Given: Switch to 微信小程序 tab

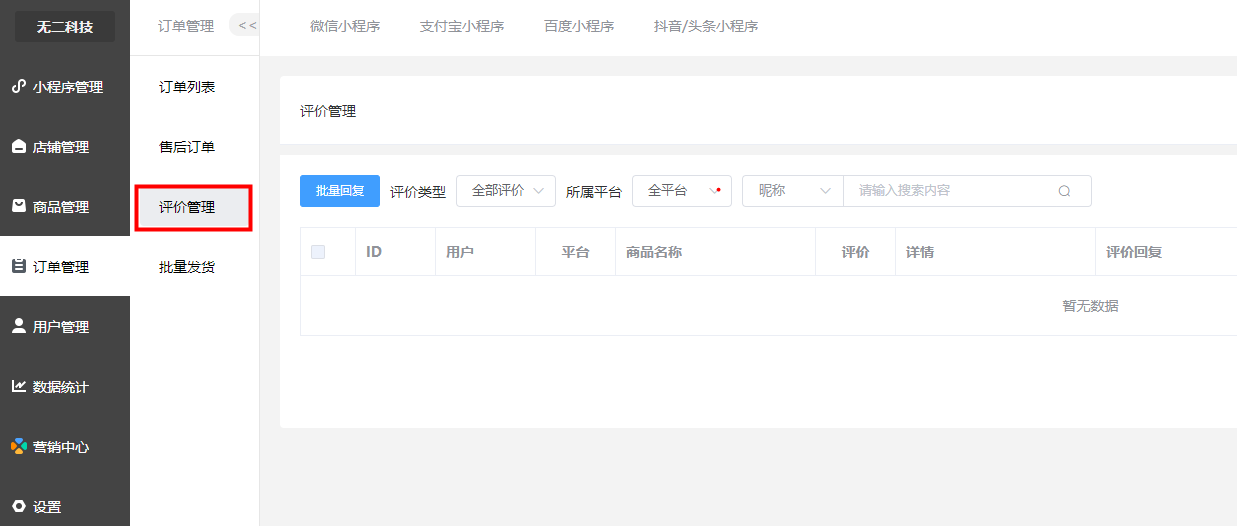Looking at the screenshot, I should coord(345,26).
